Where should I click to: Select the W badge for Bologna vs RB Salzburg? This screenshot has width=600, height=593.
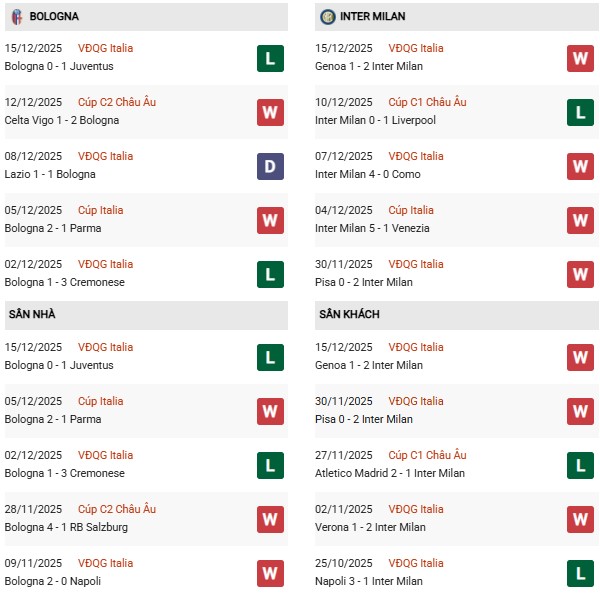coord(270,519)
